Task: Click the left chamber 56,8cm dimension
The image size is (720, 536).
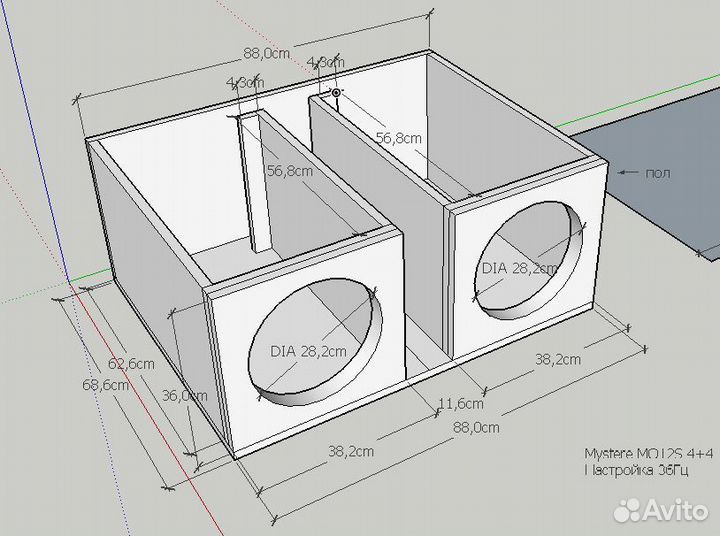Action: coord(290,171)
